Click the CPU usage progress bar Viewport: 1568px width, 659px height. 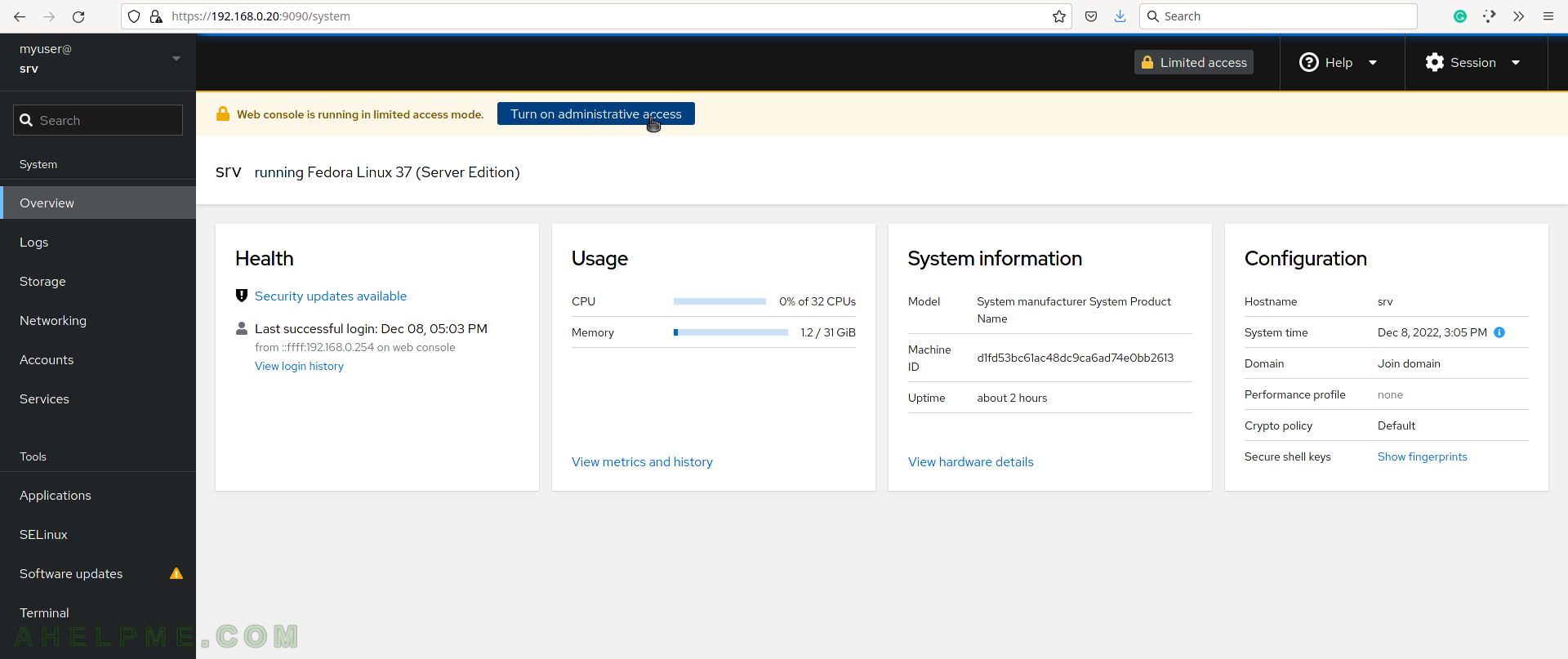719,301
